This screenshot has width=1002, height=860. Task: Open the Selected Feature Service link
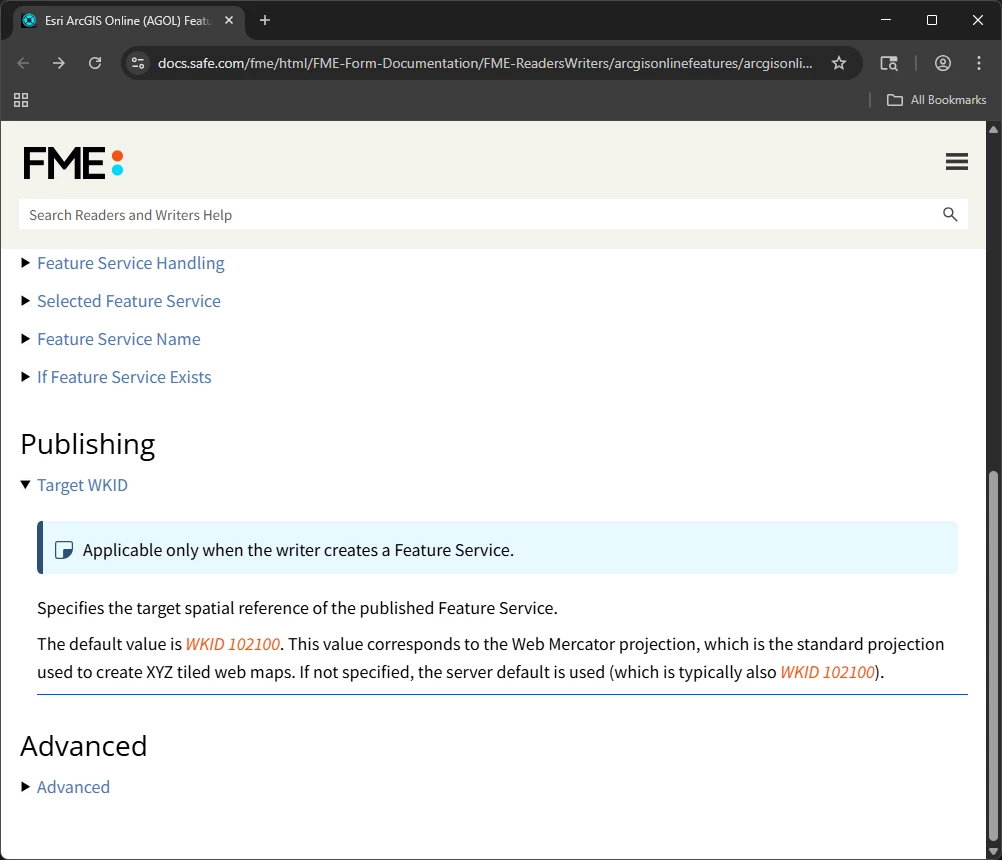tap(128, 301)
